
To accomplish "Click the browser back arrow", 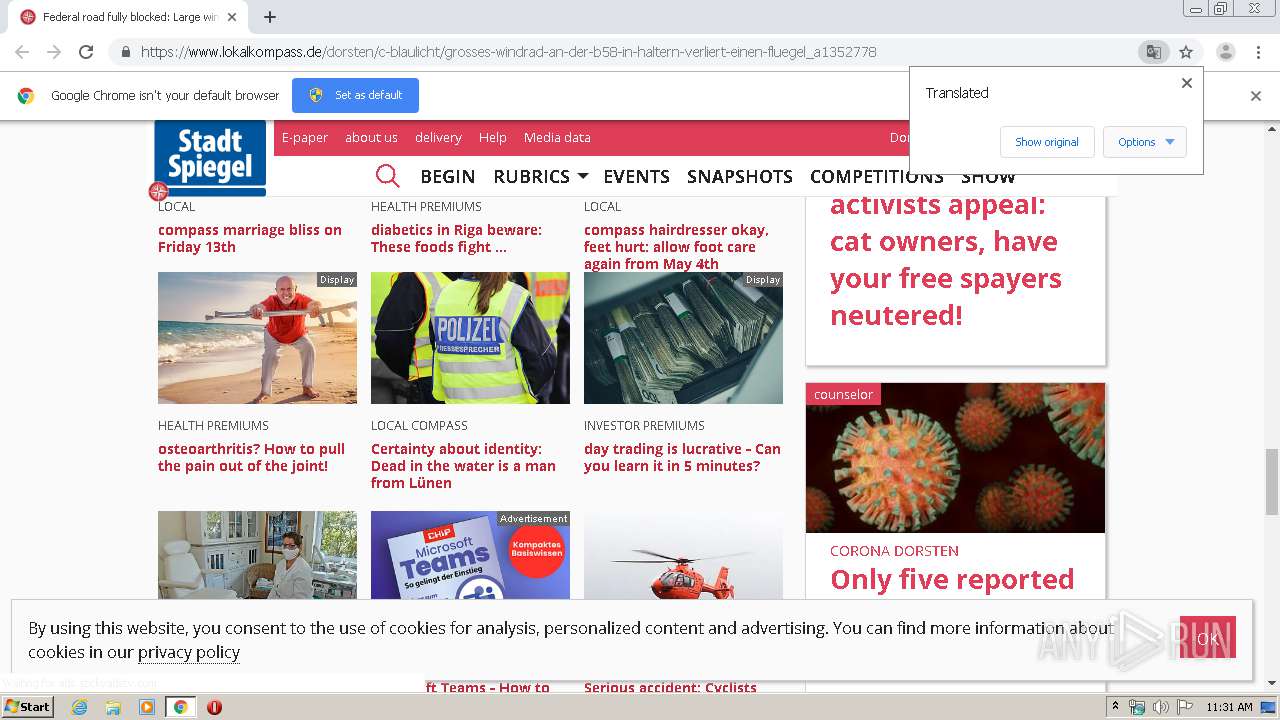I will (x=22, y=52).
